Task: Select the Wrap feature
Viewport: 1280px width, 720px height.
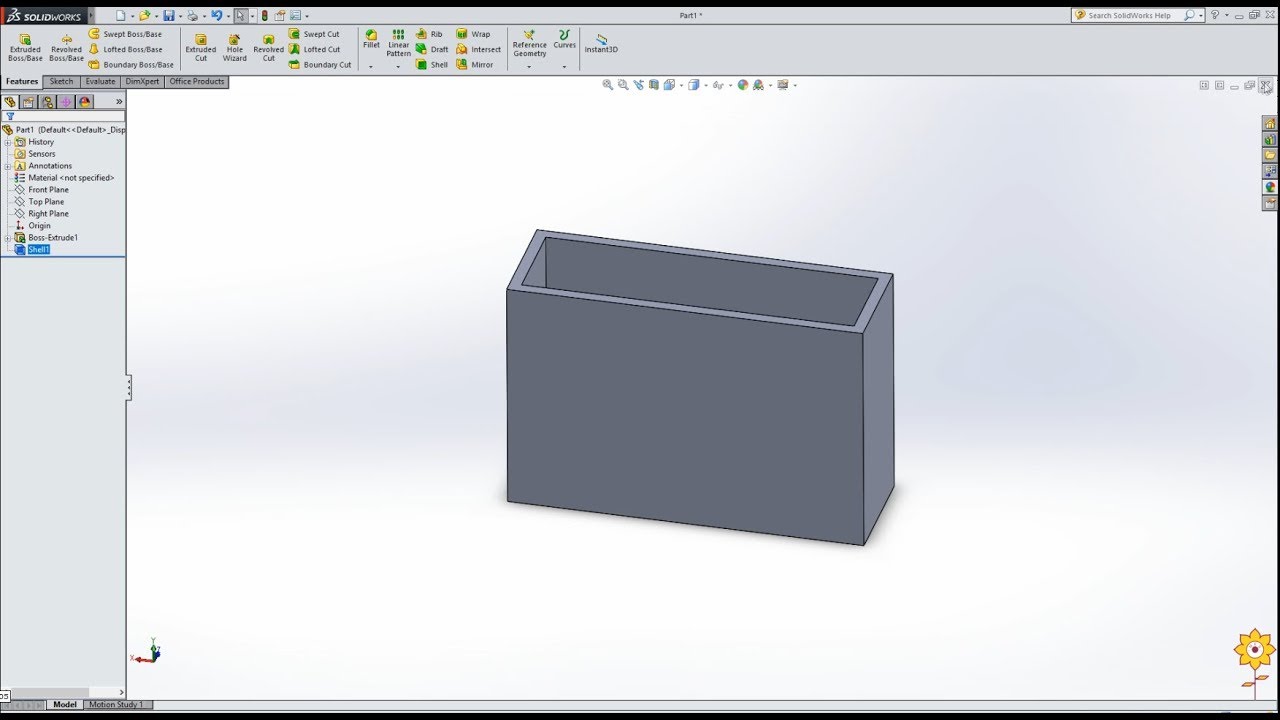Action: coord(473,34)
